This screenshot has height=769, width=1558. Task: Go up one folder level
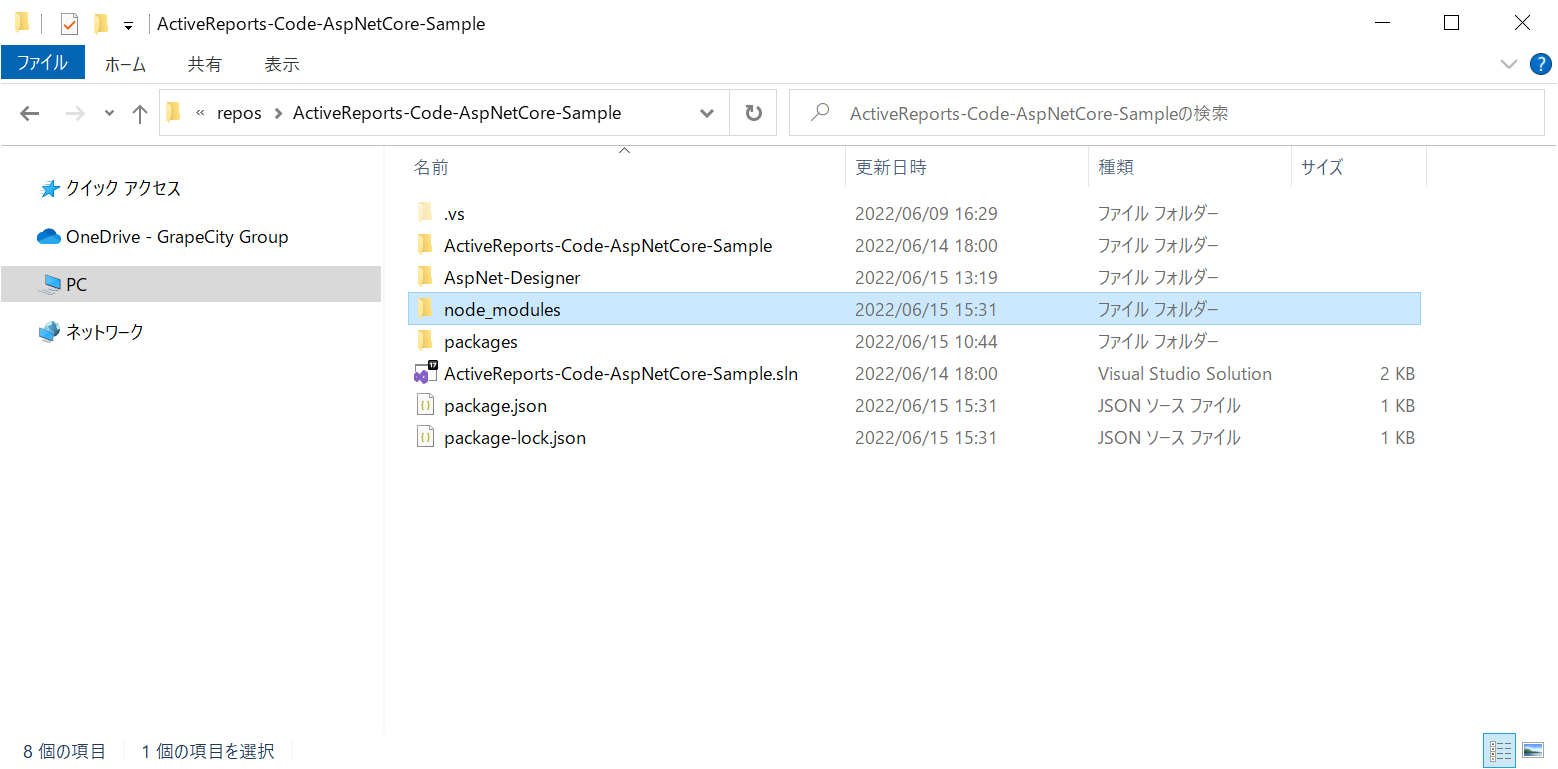tap(140, 113)
